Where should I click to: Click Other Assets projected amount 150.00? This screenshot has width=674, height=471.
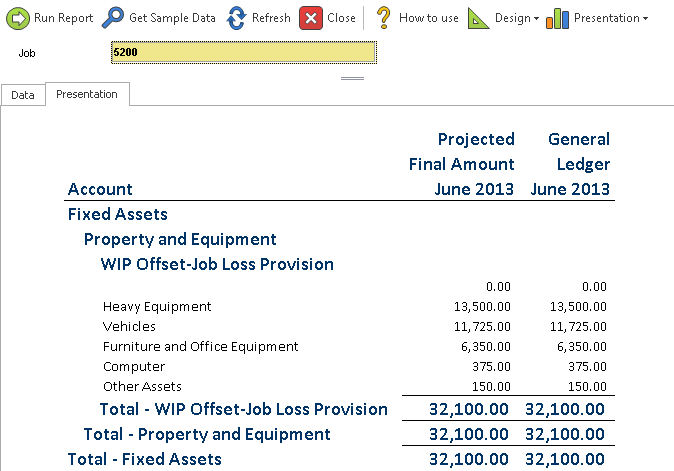click(491, 387)
